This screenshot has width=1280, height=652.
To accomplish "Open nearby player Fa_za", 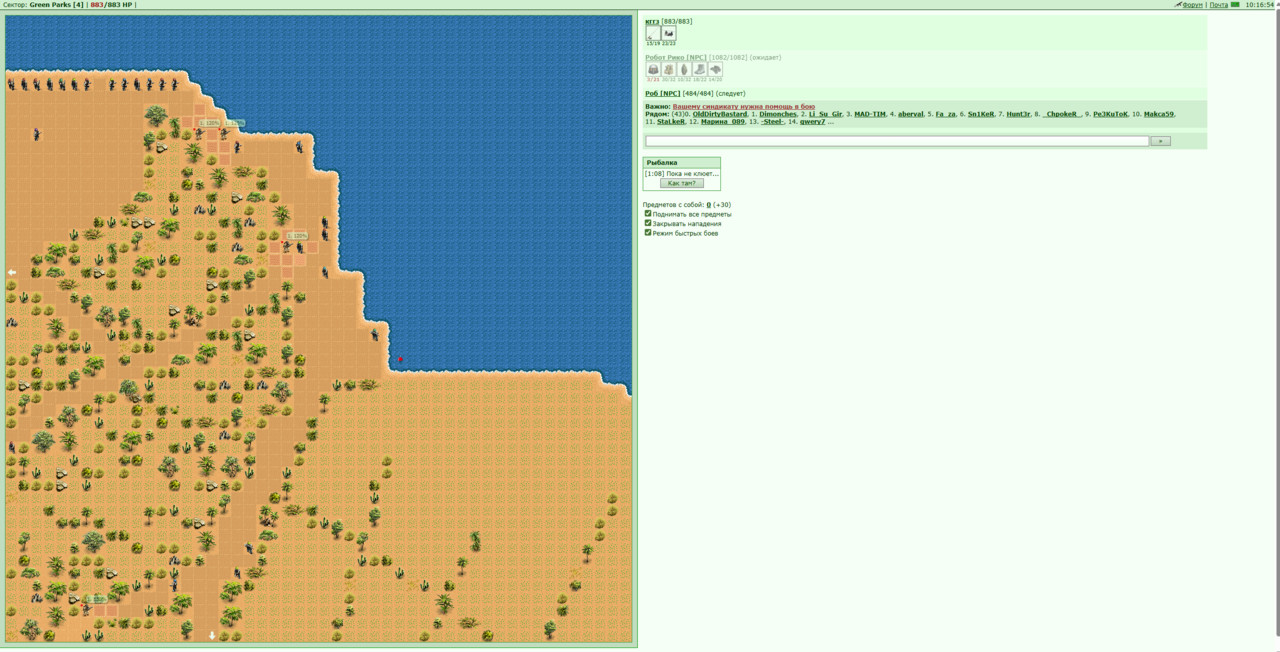I will click(x=946, y=114).
